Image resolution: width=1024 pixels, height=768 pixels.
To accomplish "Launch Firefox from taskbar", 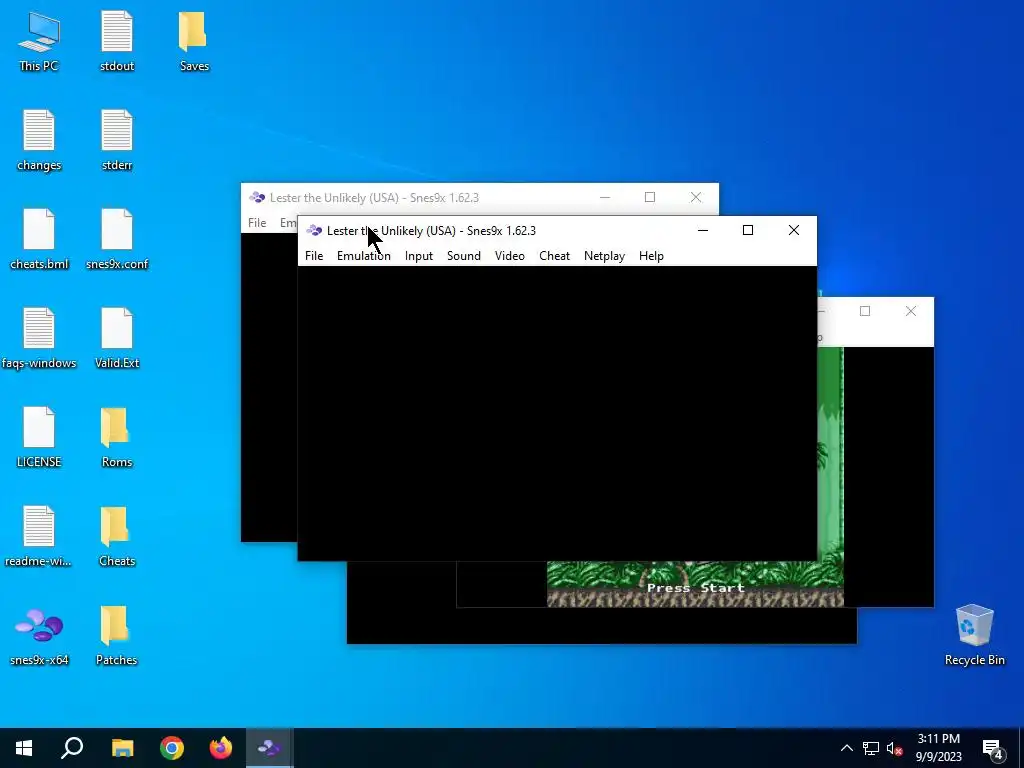I will pos(221,748).
